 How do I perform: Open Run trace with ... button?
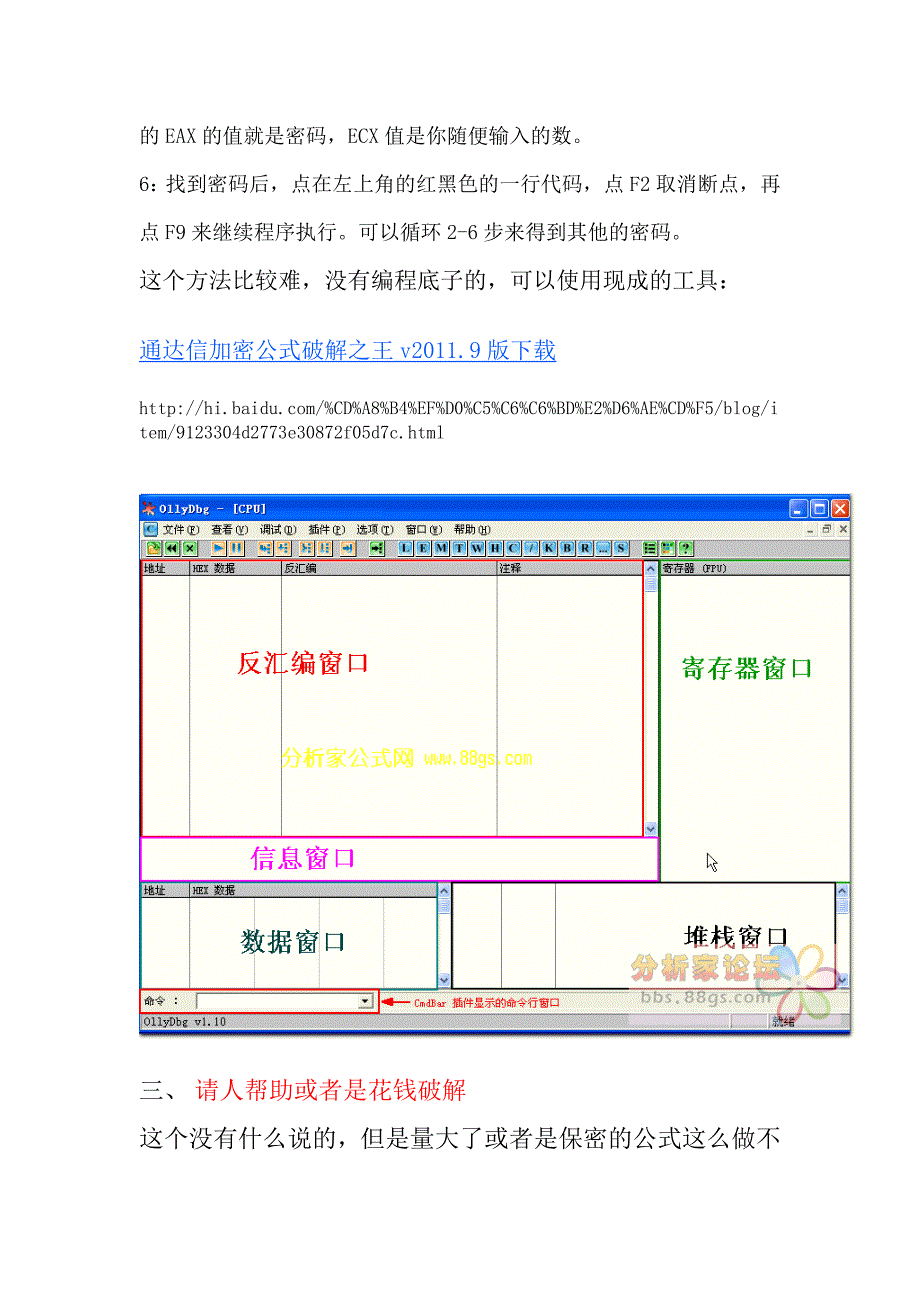tap(603, 548)
